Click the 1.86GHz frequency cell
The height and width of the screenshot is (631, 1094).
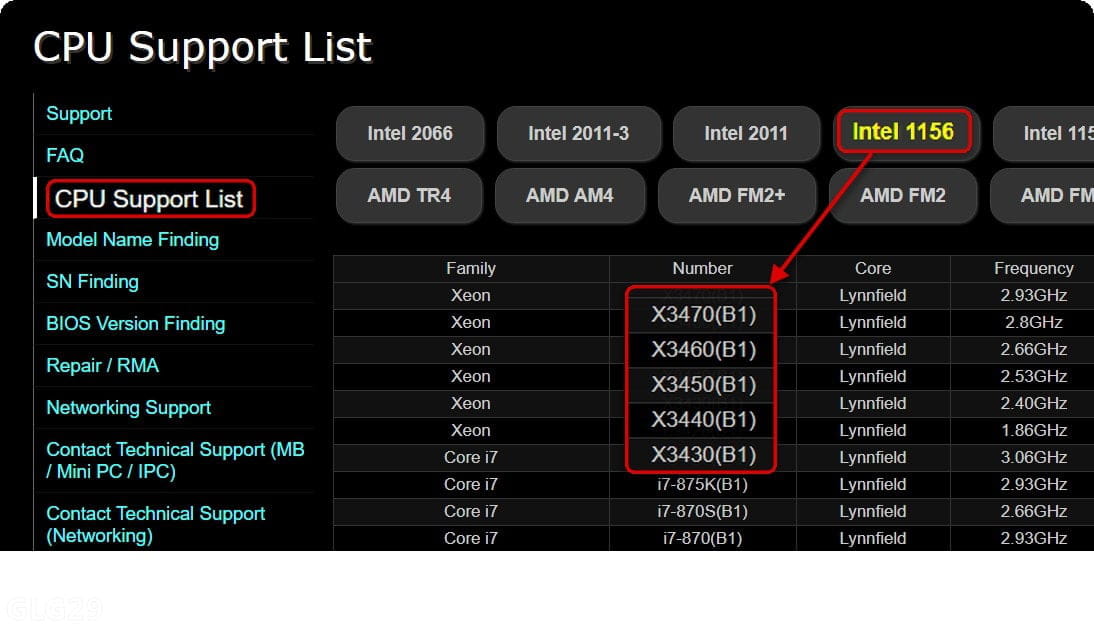coord(1033,431)
